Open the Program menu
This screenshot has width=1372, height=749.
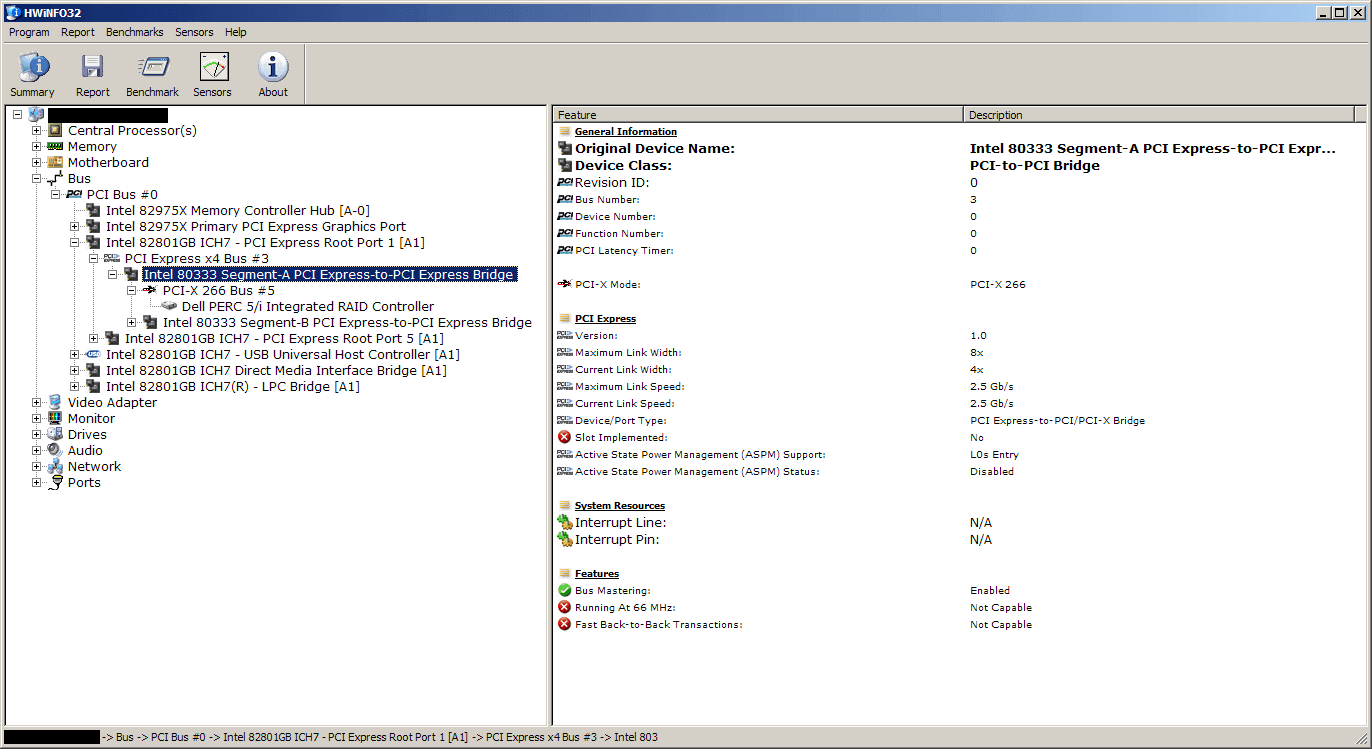coord(29,32)
